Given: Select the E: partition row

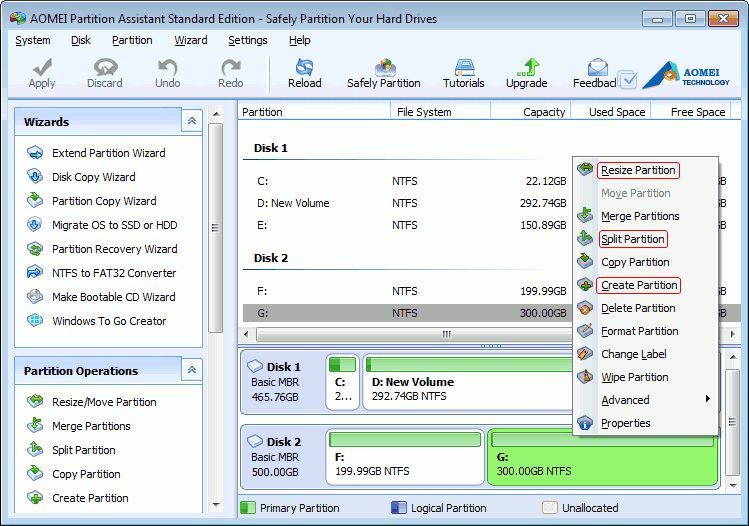Looking at the screenshot, I should 407,225.
